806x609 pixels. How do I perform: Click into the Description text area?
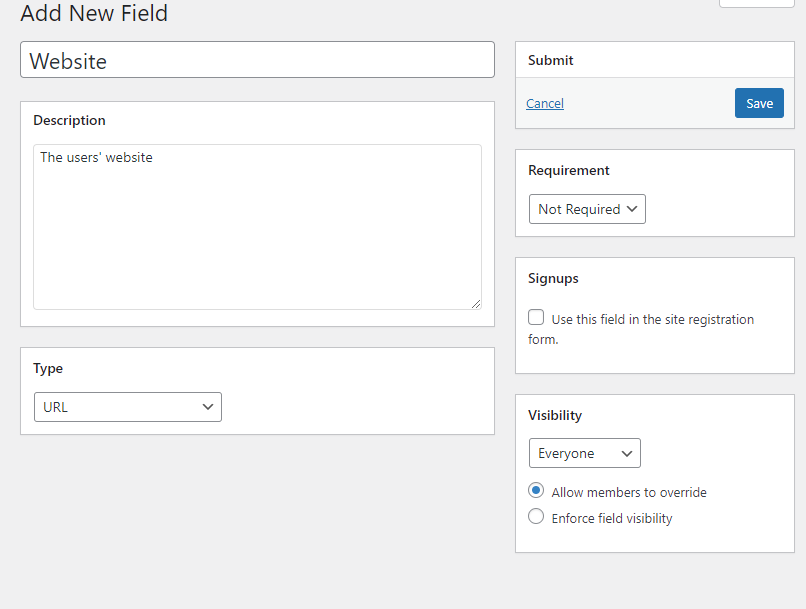click(x=257, y=227)
